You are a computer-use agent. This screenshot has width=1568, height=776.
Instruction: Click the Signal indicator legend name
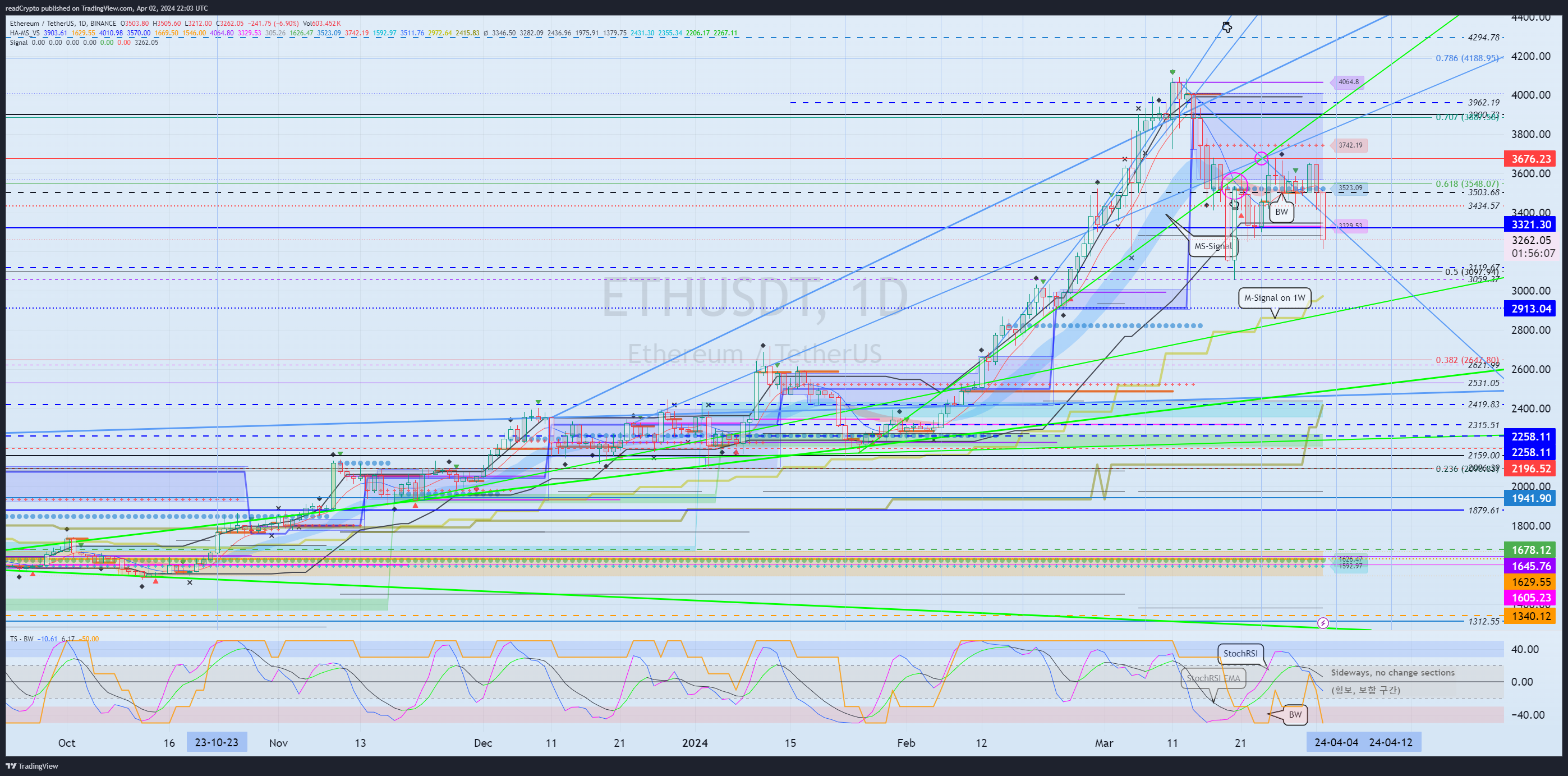pyautogui.click(x=19, y=43)
